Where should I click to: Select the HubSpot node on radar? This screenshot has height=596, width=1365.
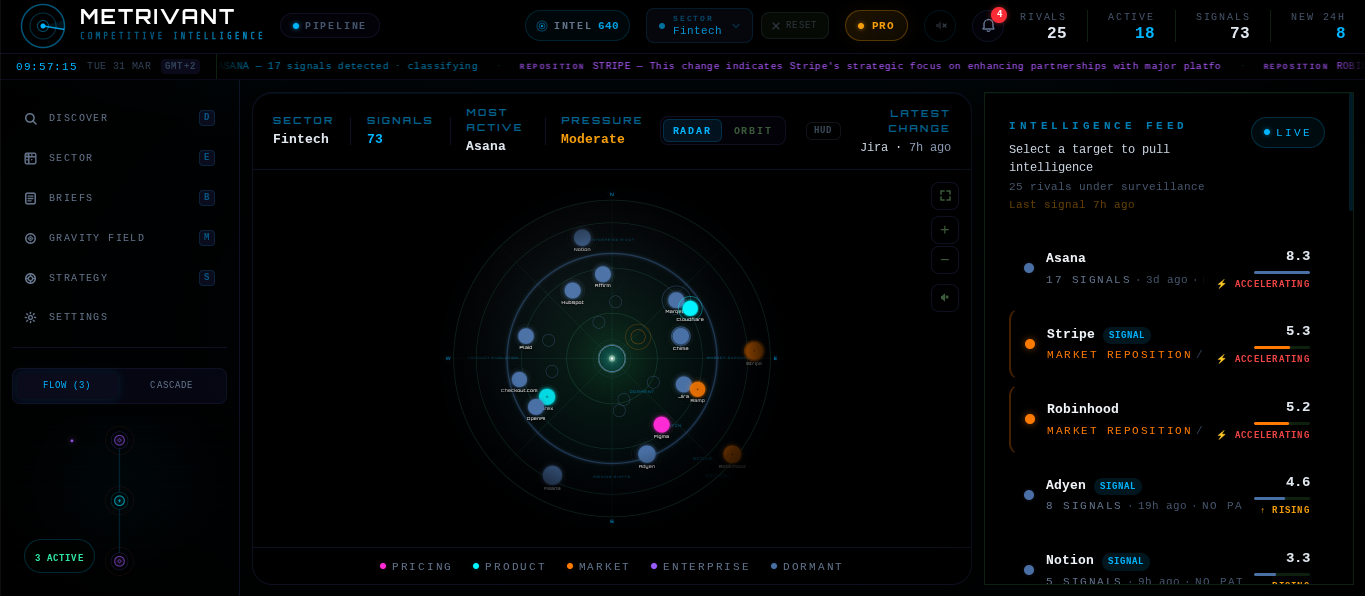[572, 290]
